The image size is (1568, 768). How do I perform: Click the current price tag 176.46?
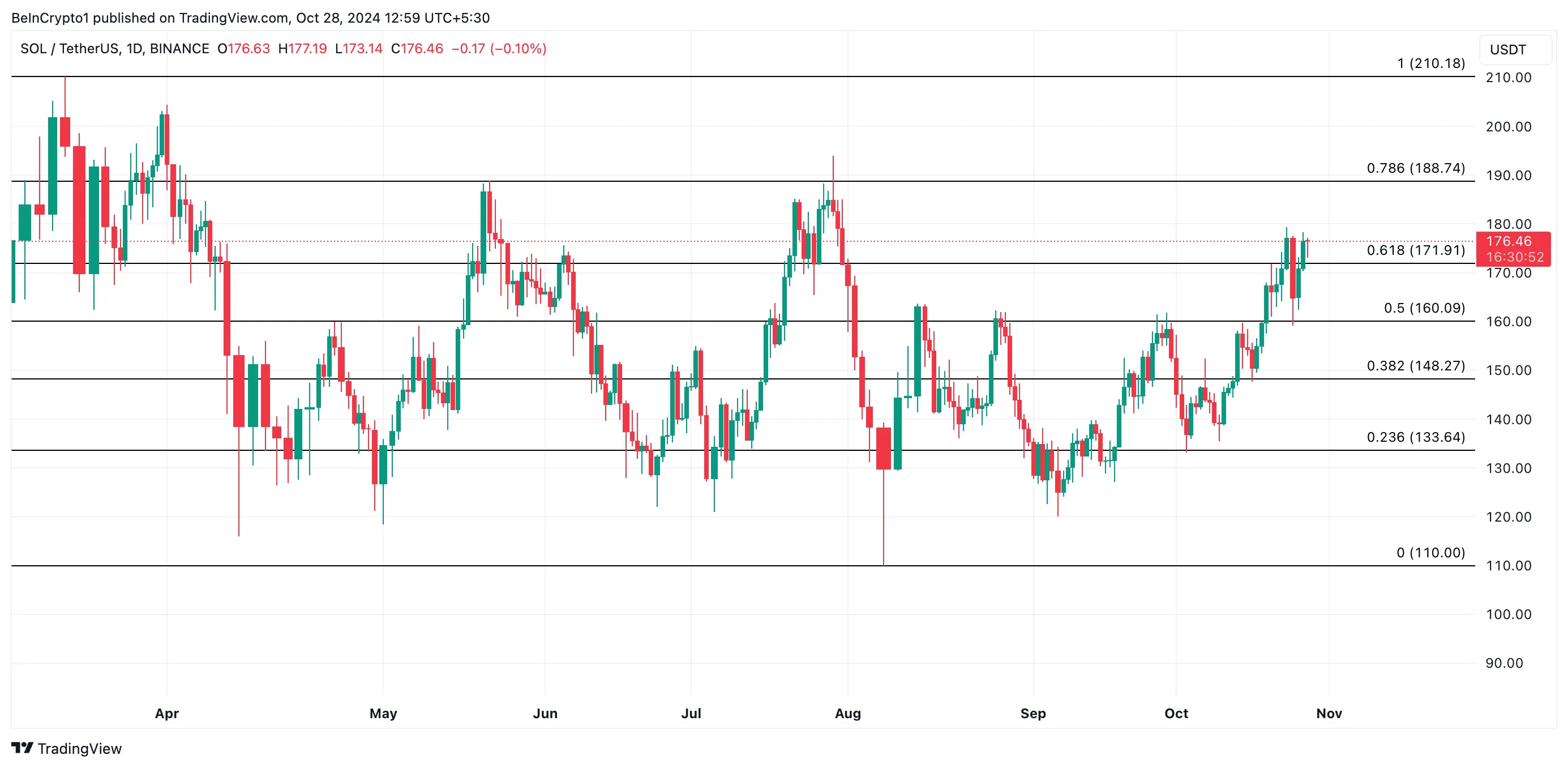1509,242
